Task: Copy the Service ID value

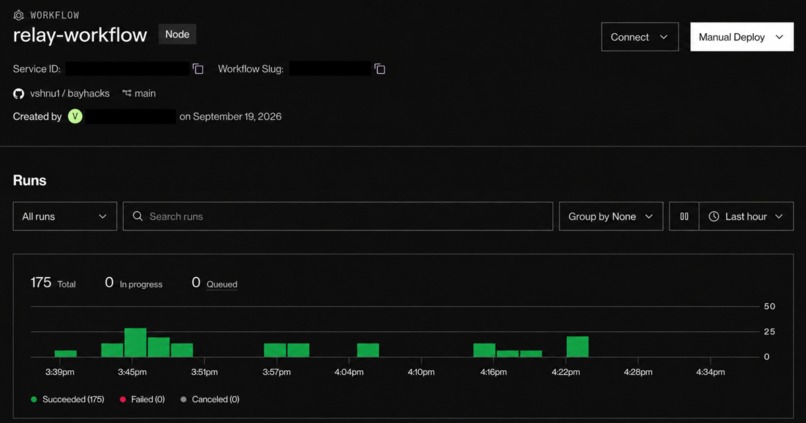Action: (x=198, y=69)
